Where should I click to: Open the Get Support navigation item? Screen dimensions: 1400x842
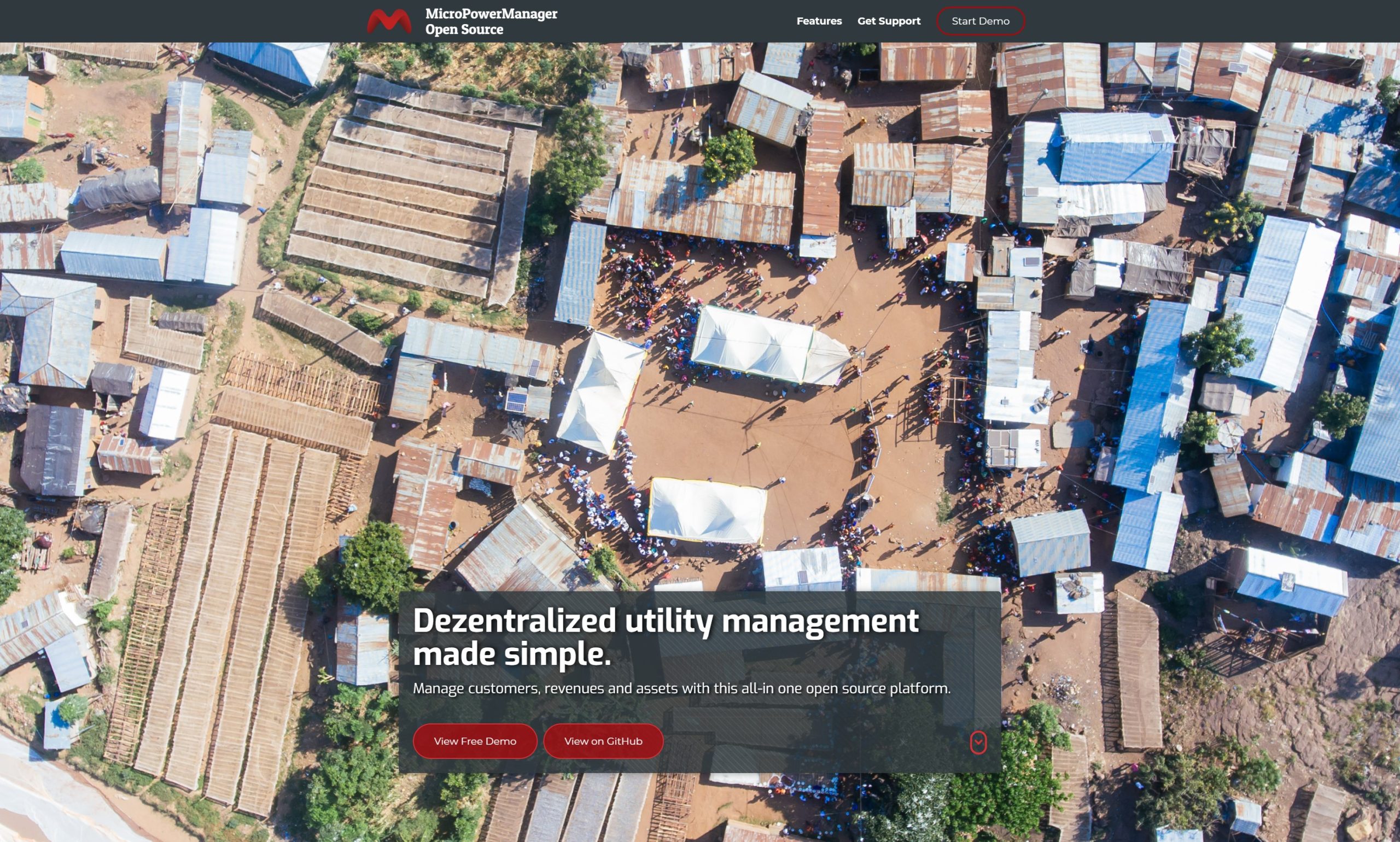(x=888, y=21)
